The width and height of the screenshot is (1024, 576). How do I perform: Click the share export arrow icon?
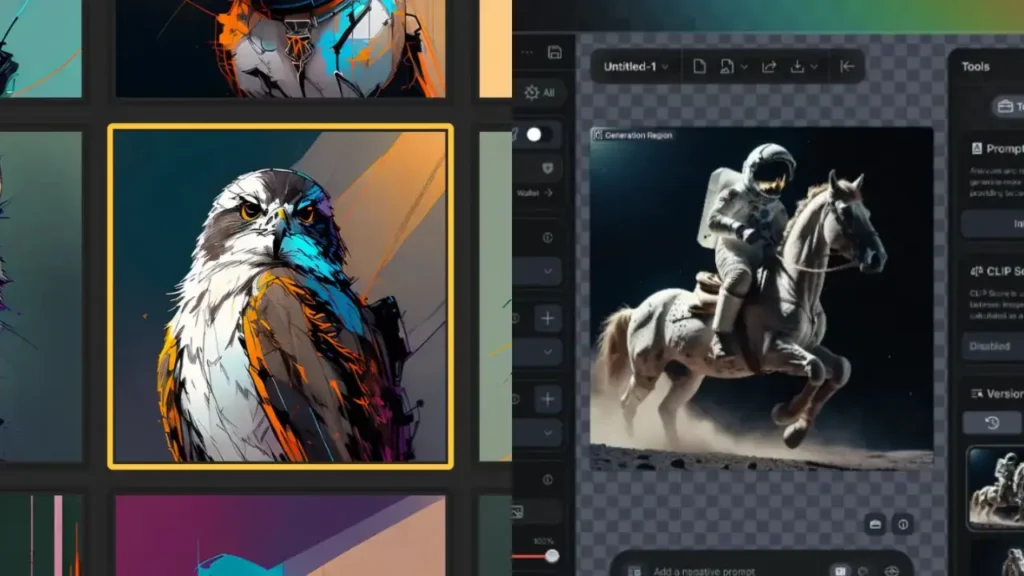coord(768,66)
